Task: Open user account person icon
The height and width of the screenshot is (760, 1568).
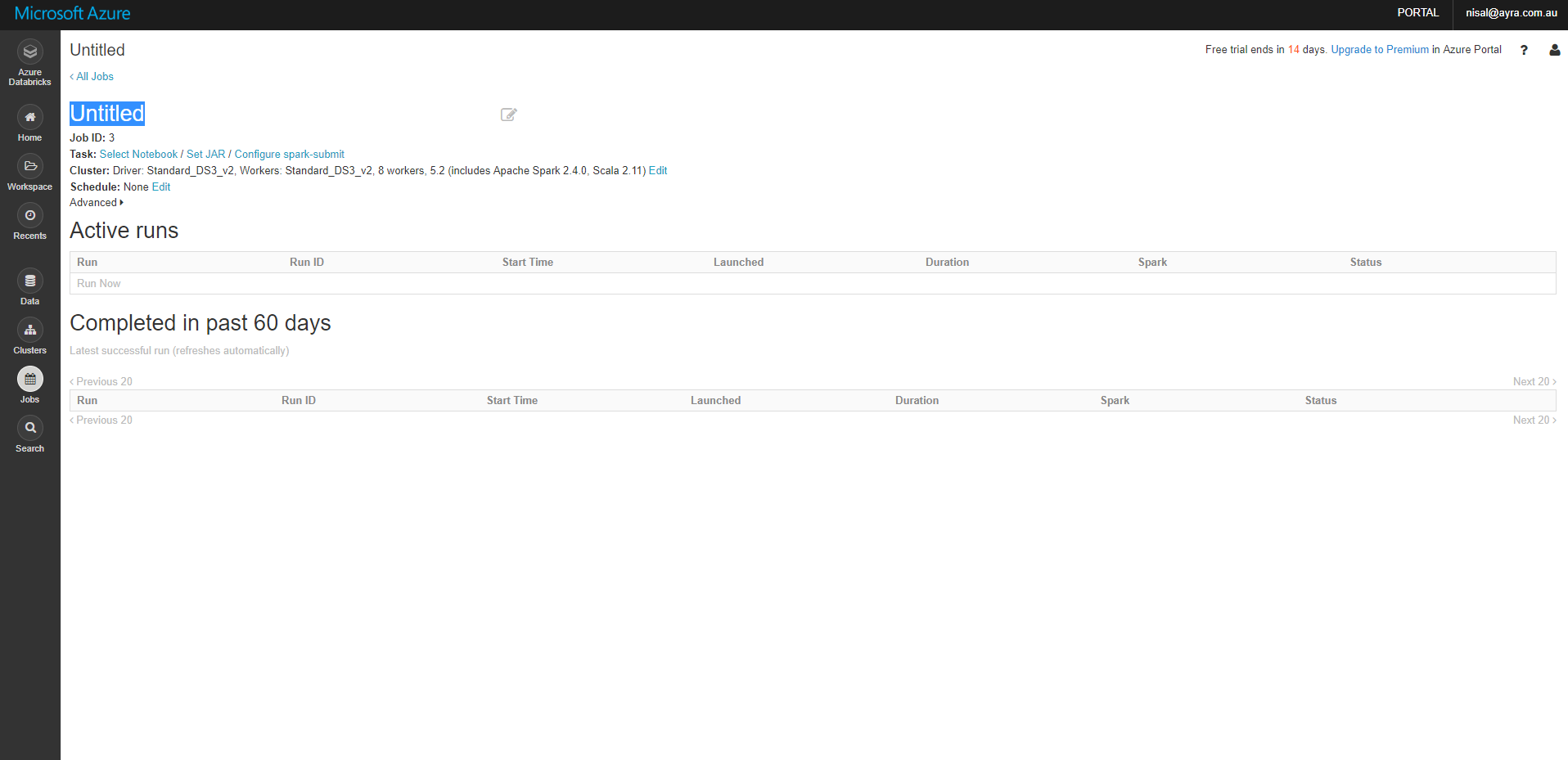Action: (x=1555, y=50)
